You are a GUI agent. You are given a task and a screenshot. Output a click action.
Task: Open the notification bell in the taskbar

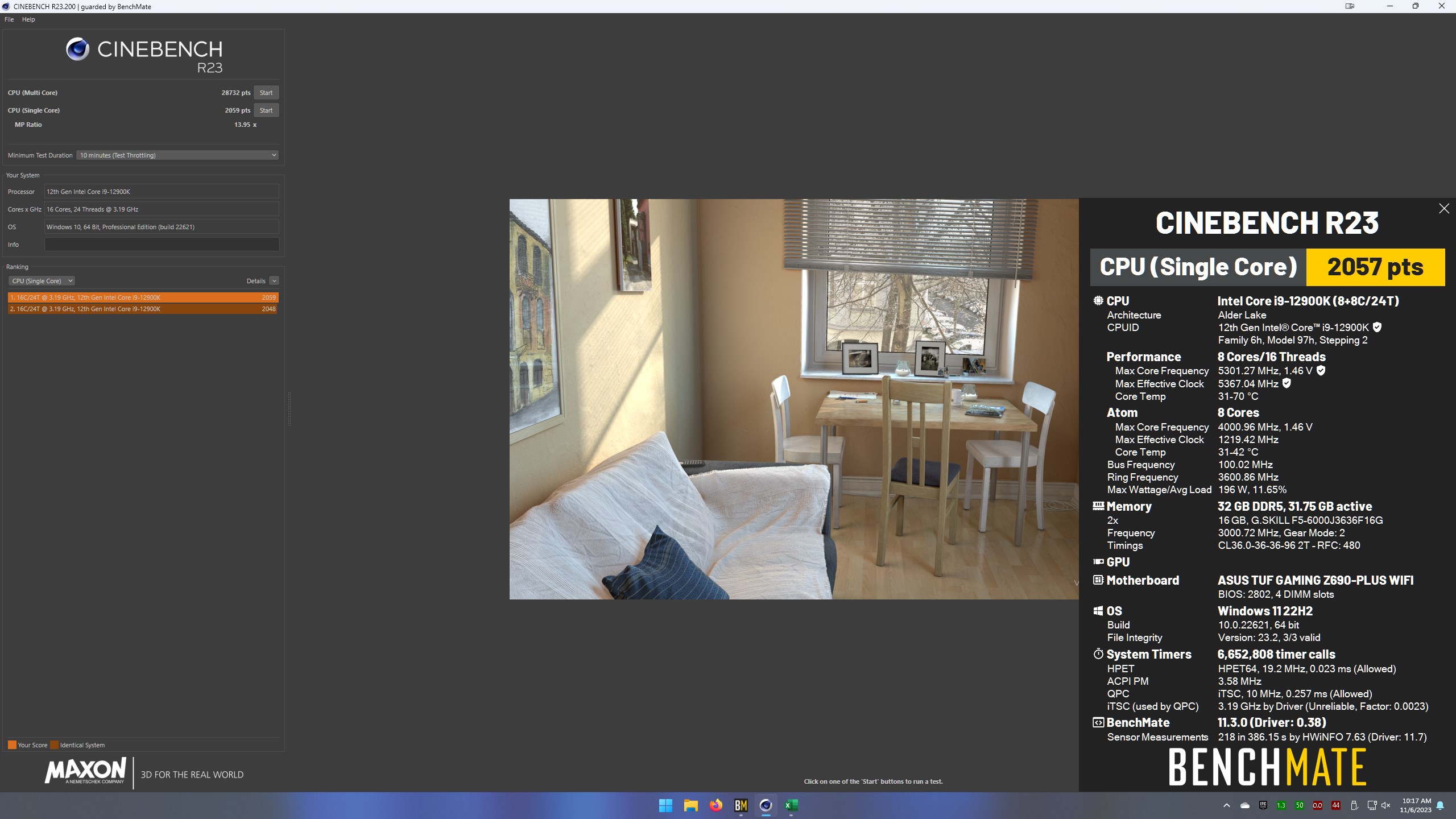1441,805
